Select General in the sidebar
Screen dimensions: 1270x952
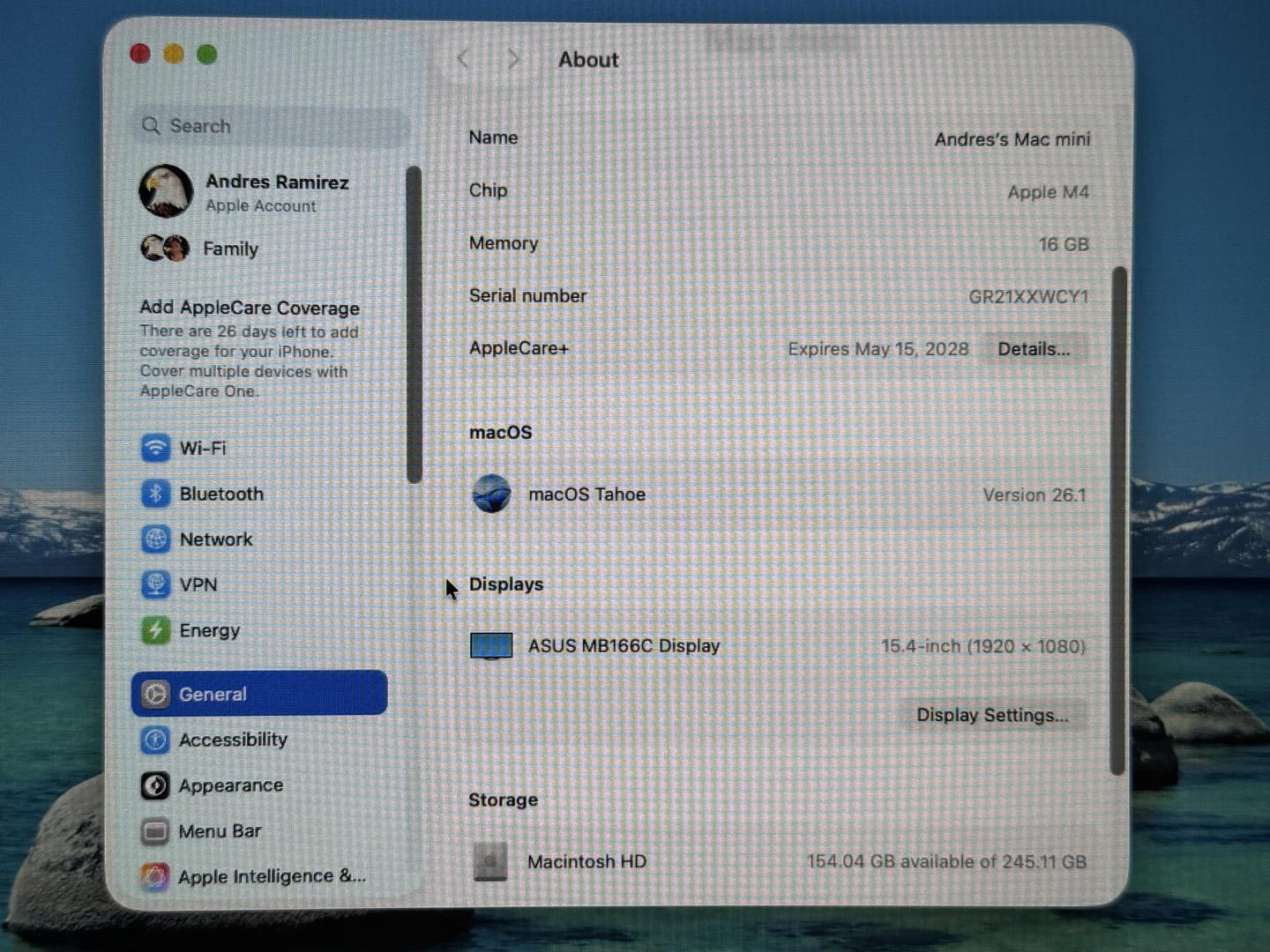pos(258,694)
